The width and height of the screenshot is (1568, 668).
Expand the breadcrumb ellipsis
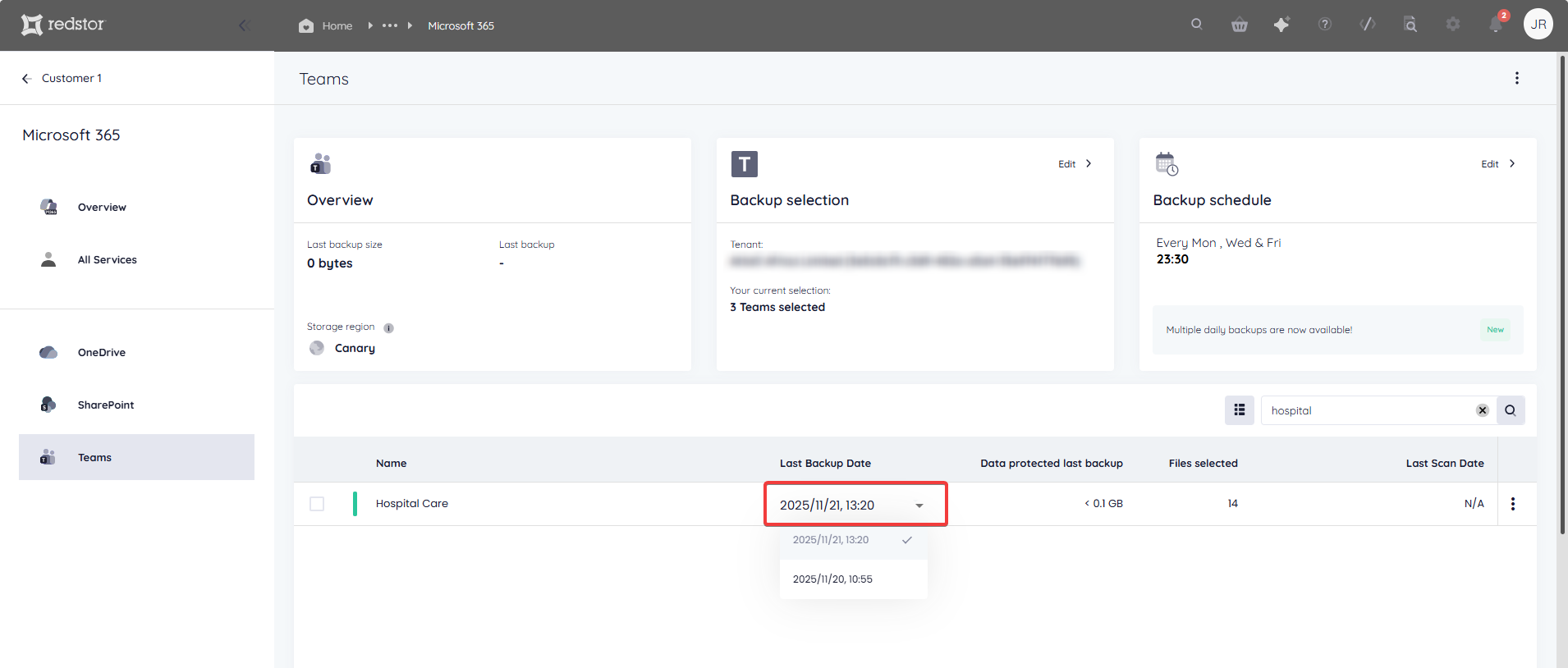click(390, 25)
